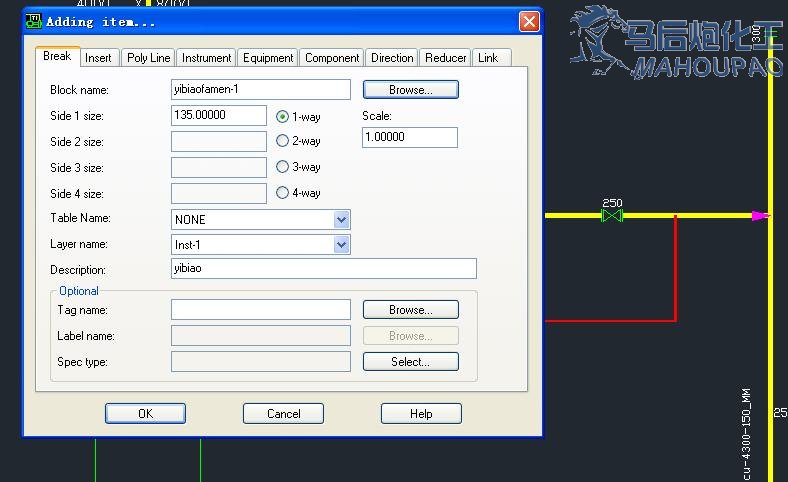
Task: Open the Poly Line tab
Action: [148, 58]
